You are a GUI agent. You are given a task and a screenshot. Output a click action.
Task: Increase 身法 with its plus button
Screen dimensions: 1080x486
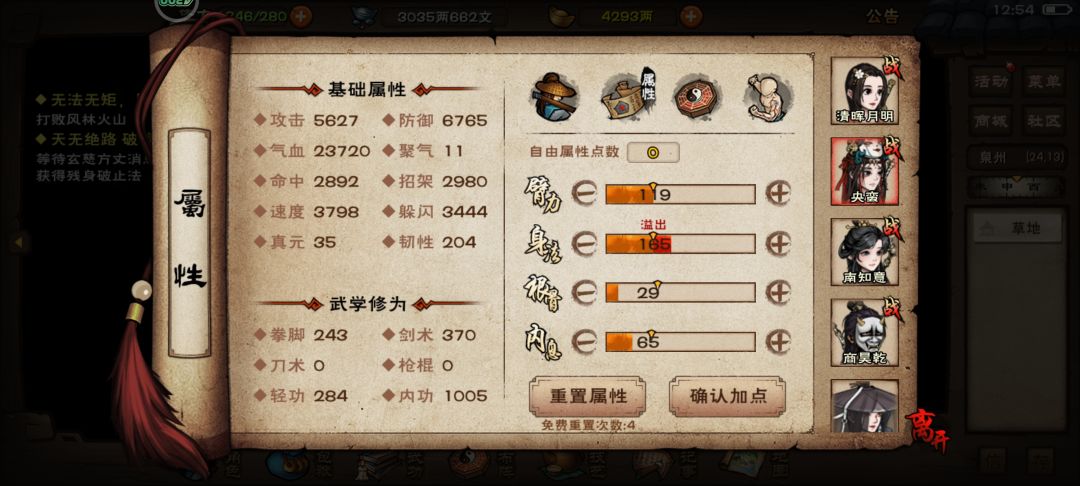(778, 244)
